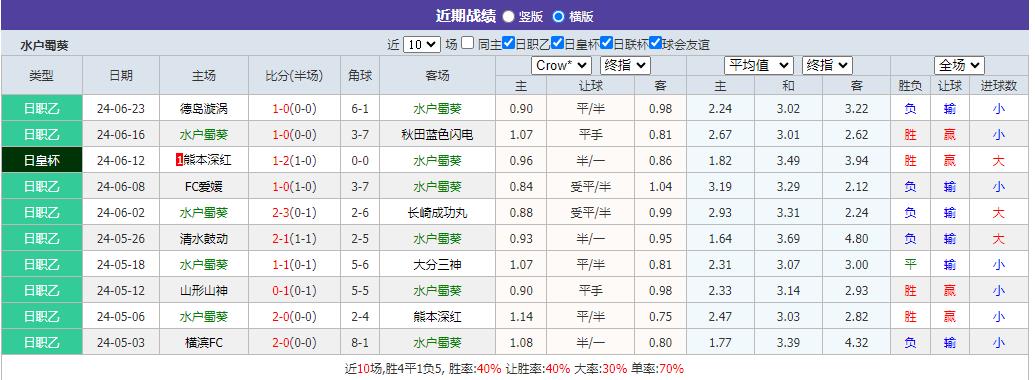Click red card marker beside 熊本深红
This screenshot has width=1035, height=380.
(179, 160)
